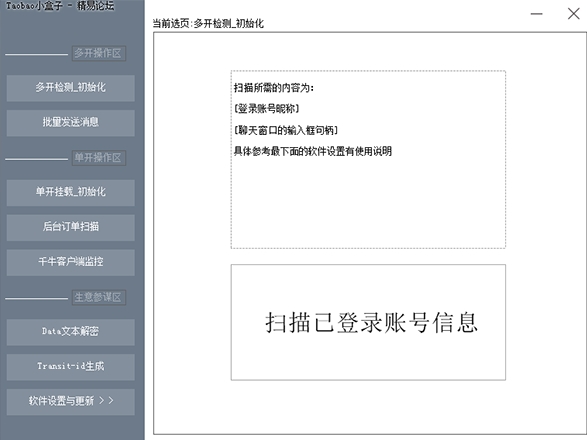The width and height of the screenshot is (587, 440).
Task: Close the application window
Action: pyautogui.click(x=573, y=14)
